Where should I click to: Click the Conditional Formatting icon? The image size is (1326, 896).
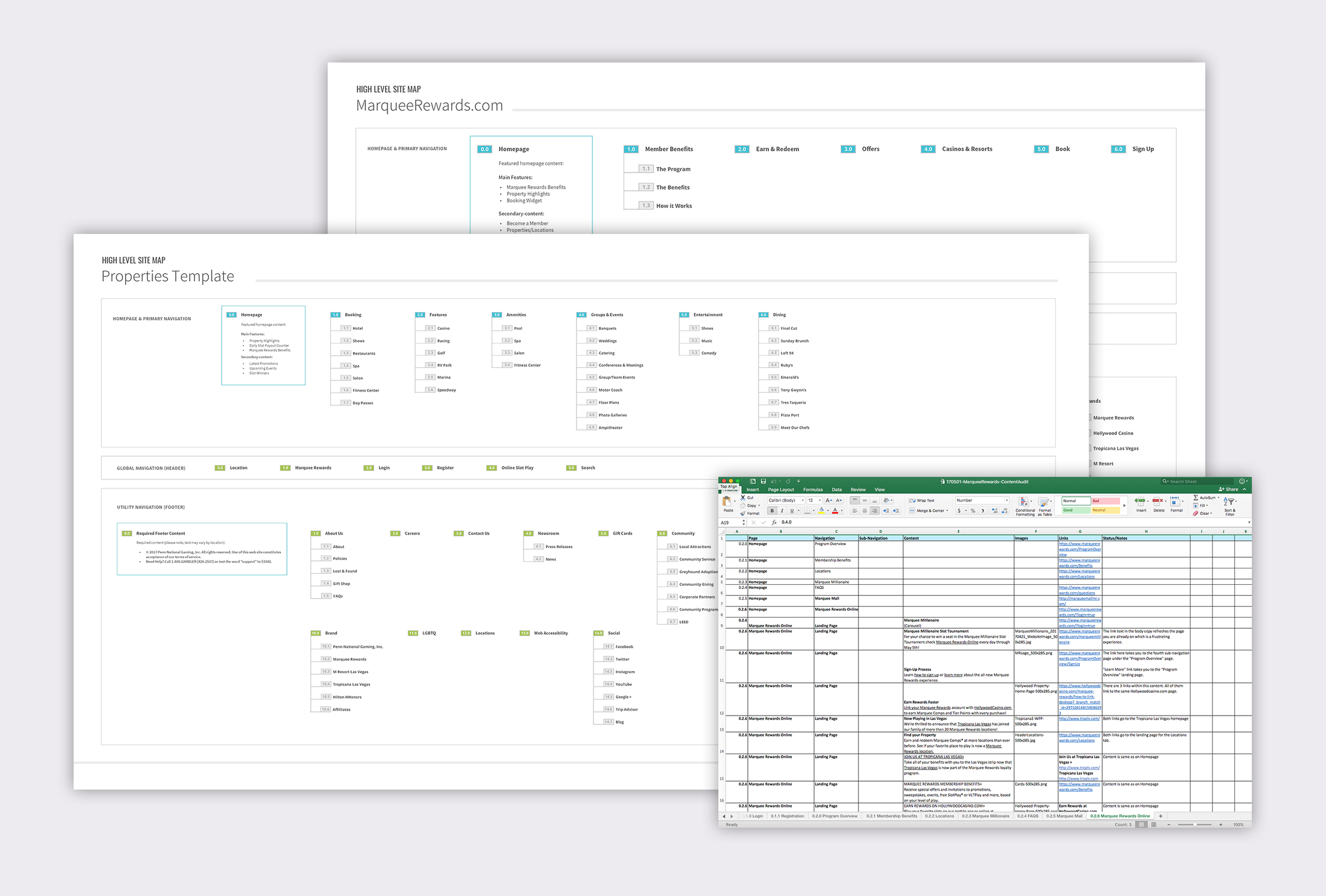point(1024,502)
